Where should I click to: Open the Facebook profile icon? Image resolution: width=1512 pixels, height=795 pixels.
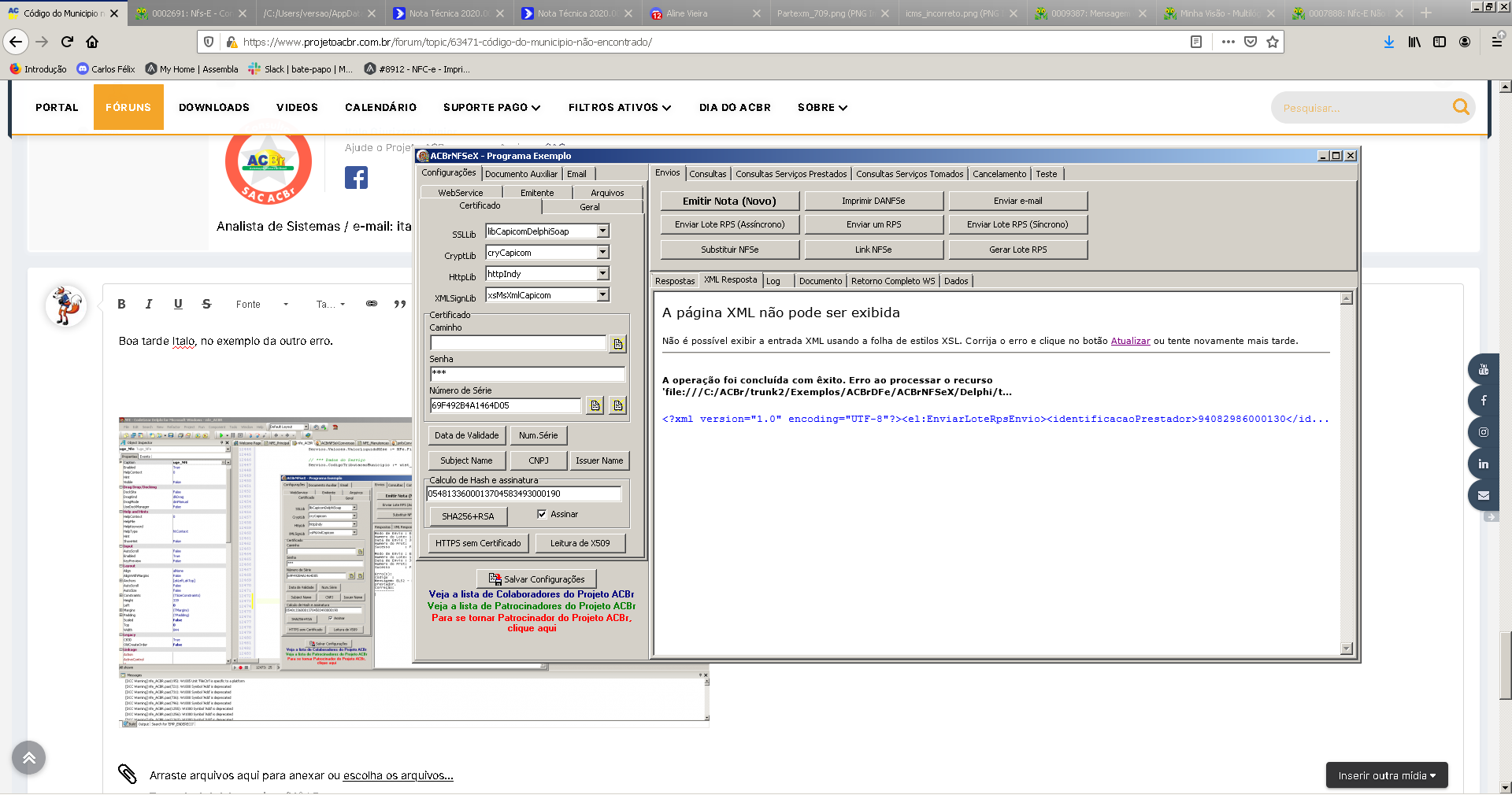click(356, 178)
